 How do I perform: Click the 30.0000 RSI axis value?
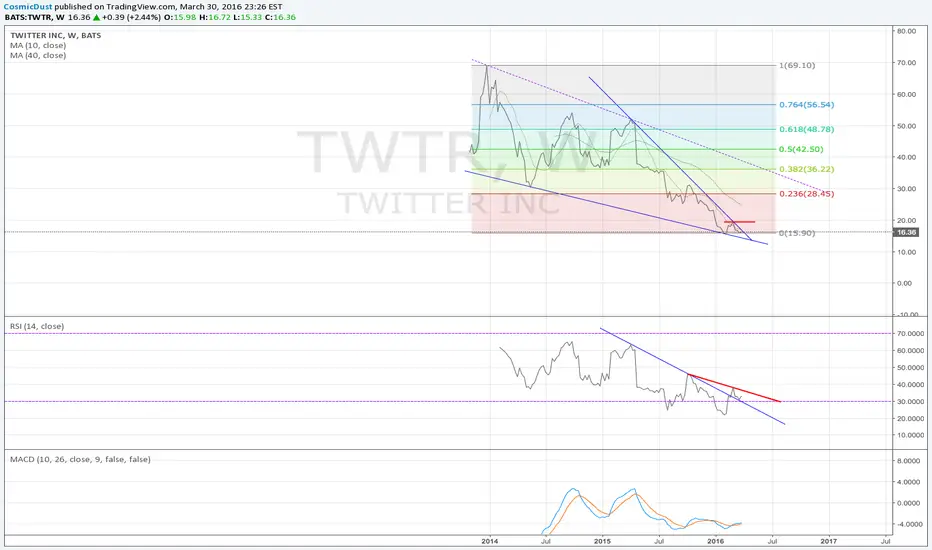click(910, 401)
